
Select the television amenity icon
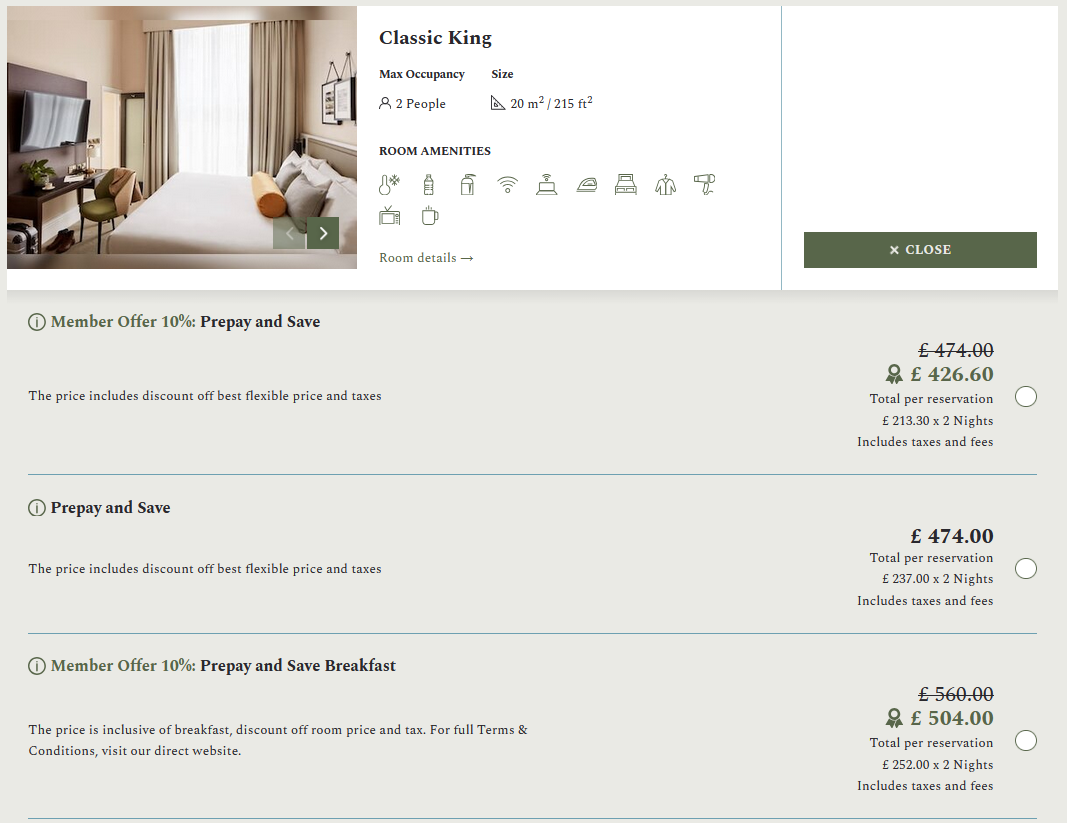[x=389, y=215]
